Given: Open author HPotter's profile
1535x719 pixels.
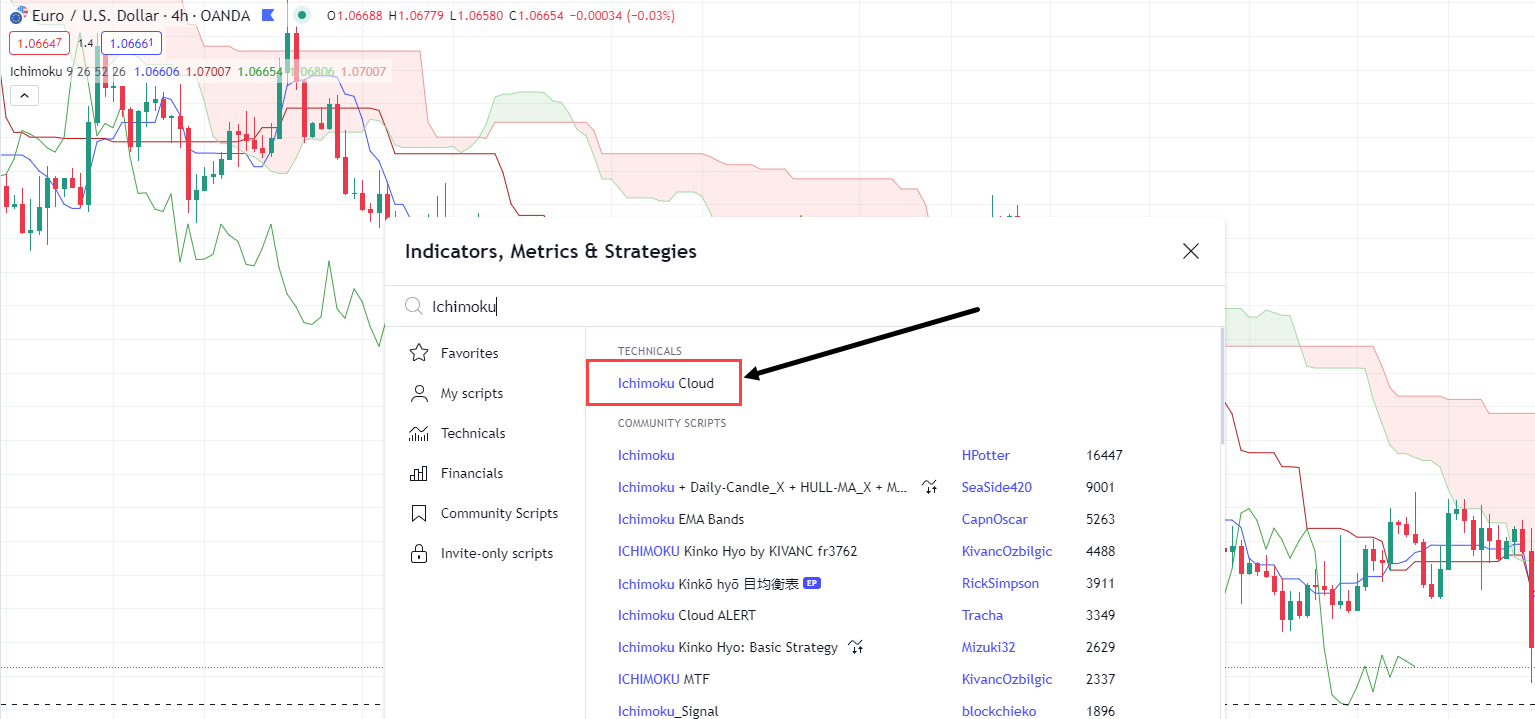Looking at the screenshot, I should point(986,455).
